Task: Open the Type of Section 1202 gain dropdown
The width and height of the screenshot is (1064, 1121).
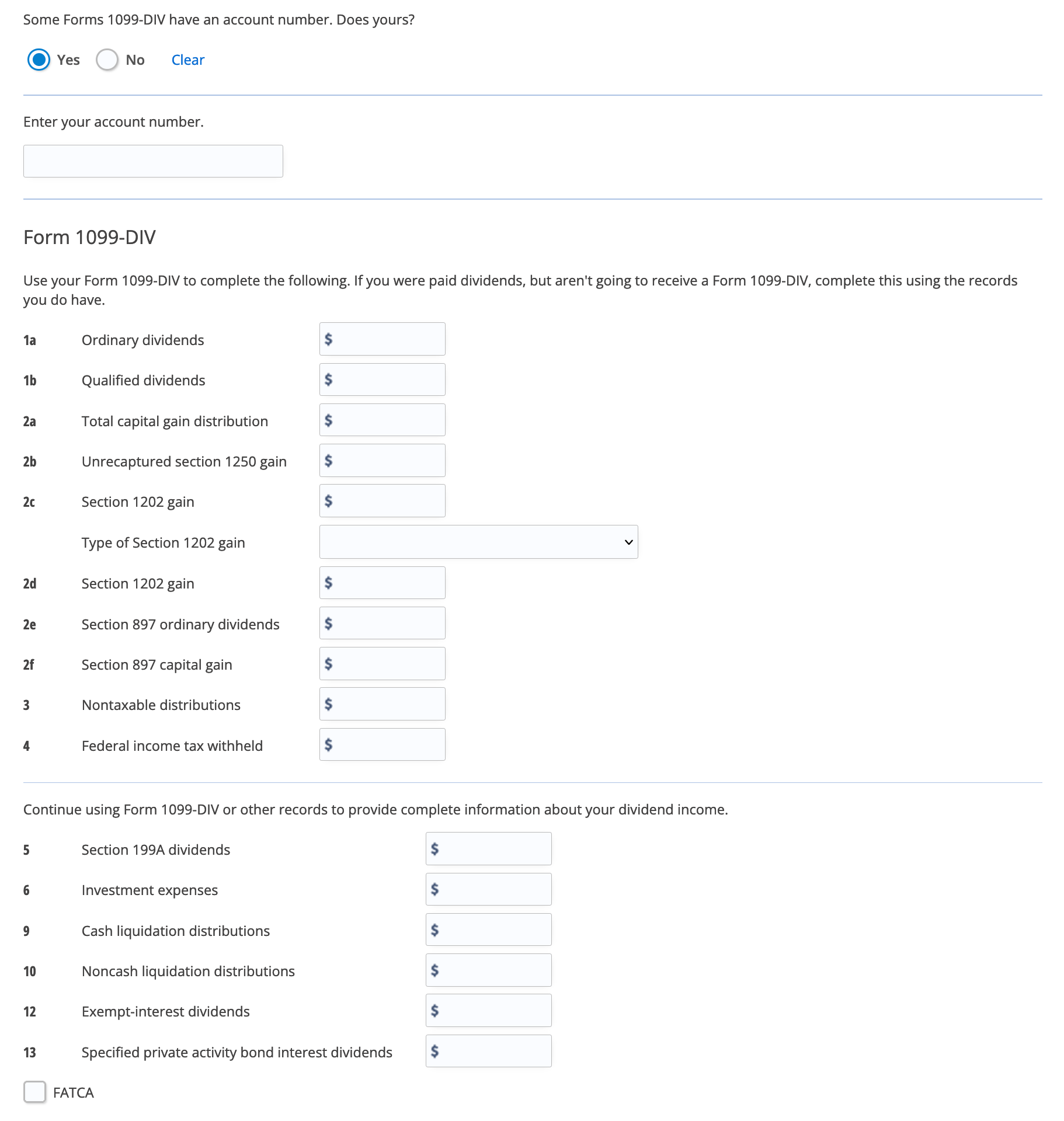Action: click(478, 542)
